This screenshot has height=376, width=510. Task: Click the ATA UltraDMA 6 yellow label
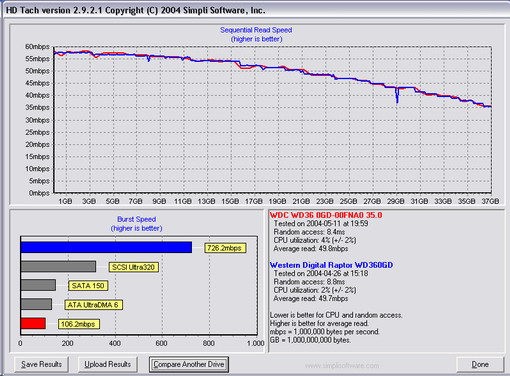click(x=93, y=305)
